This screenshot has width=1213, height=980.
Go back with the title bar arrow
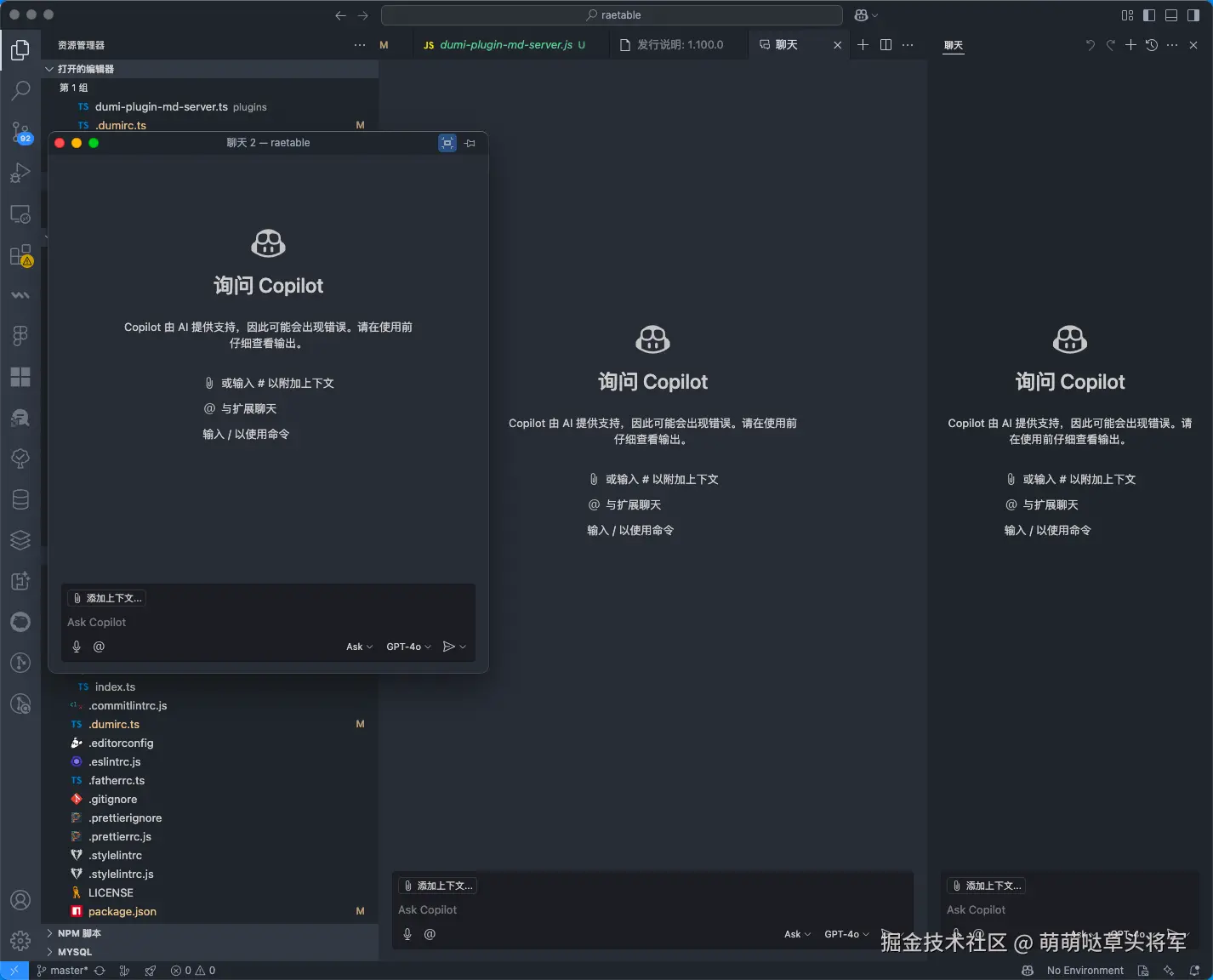click(x=340, y=15)
